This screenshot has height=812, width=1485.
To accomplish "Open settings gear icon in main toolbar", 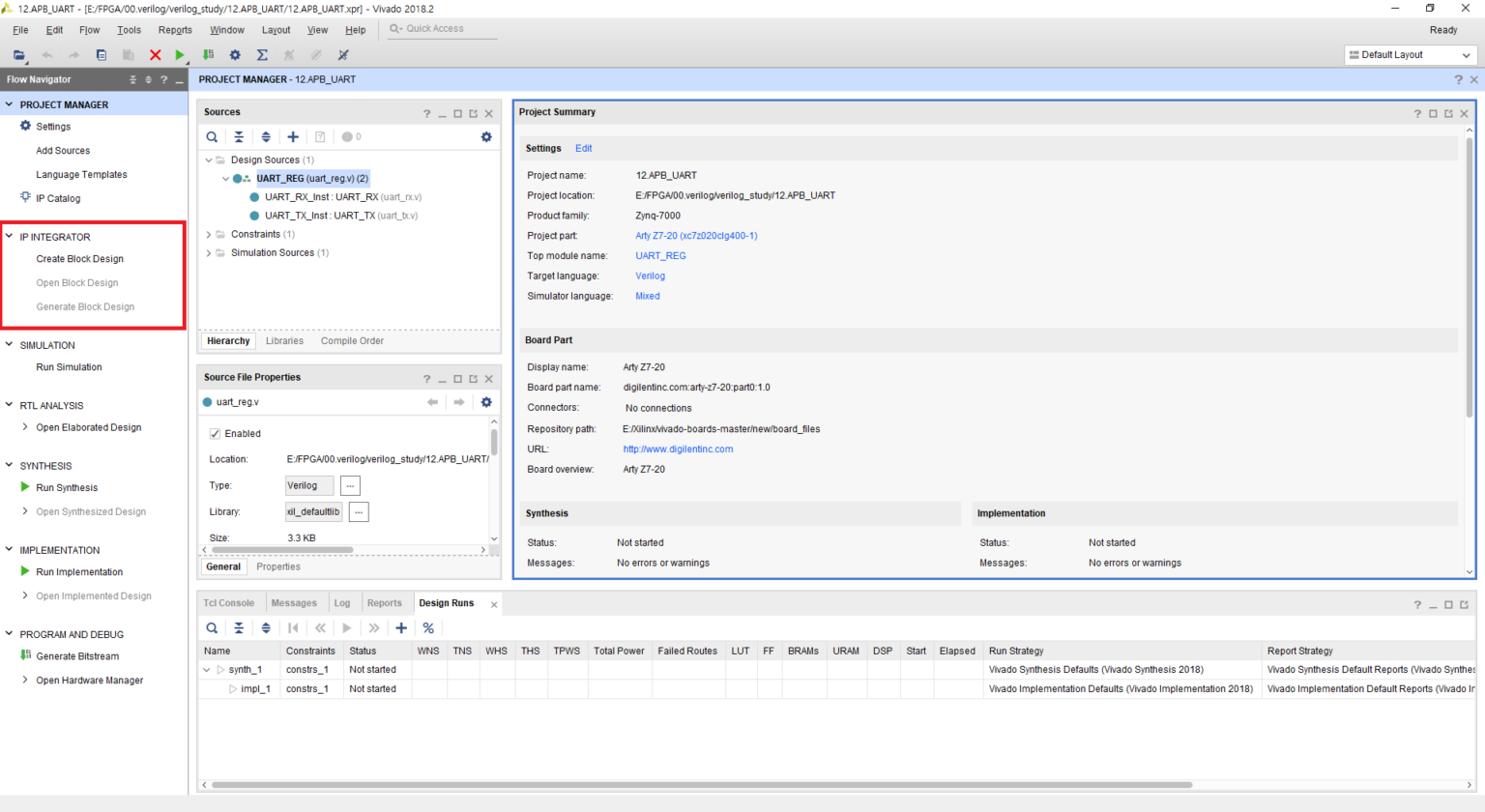I will click(x=235, y=55).
